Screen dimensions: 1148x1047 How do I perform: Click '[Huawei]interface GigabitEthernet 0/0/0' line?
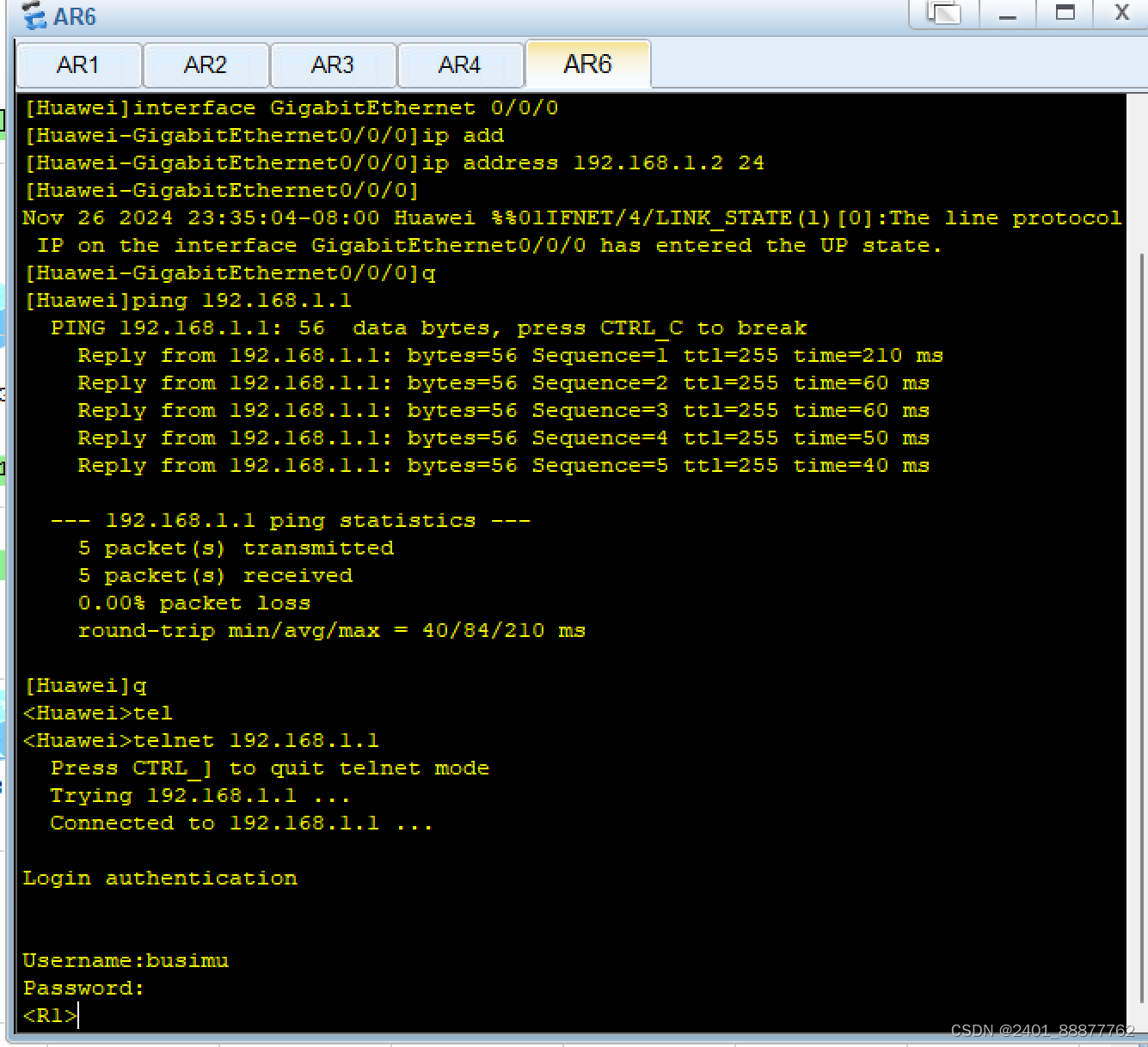[292, 108]
